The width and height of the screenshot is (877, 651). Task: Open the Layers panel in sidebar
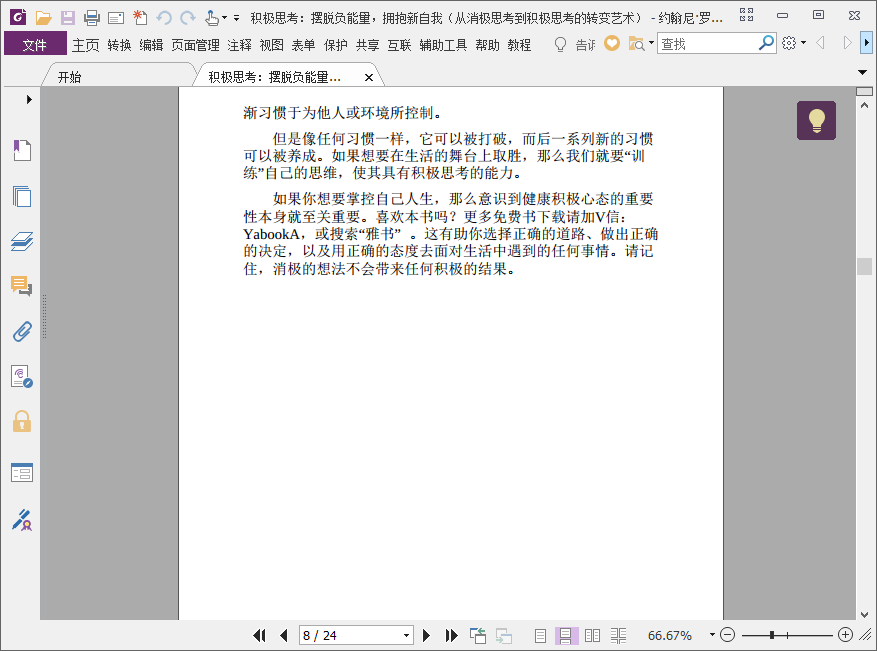tap(22, 241)
